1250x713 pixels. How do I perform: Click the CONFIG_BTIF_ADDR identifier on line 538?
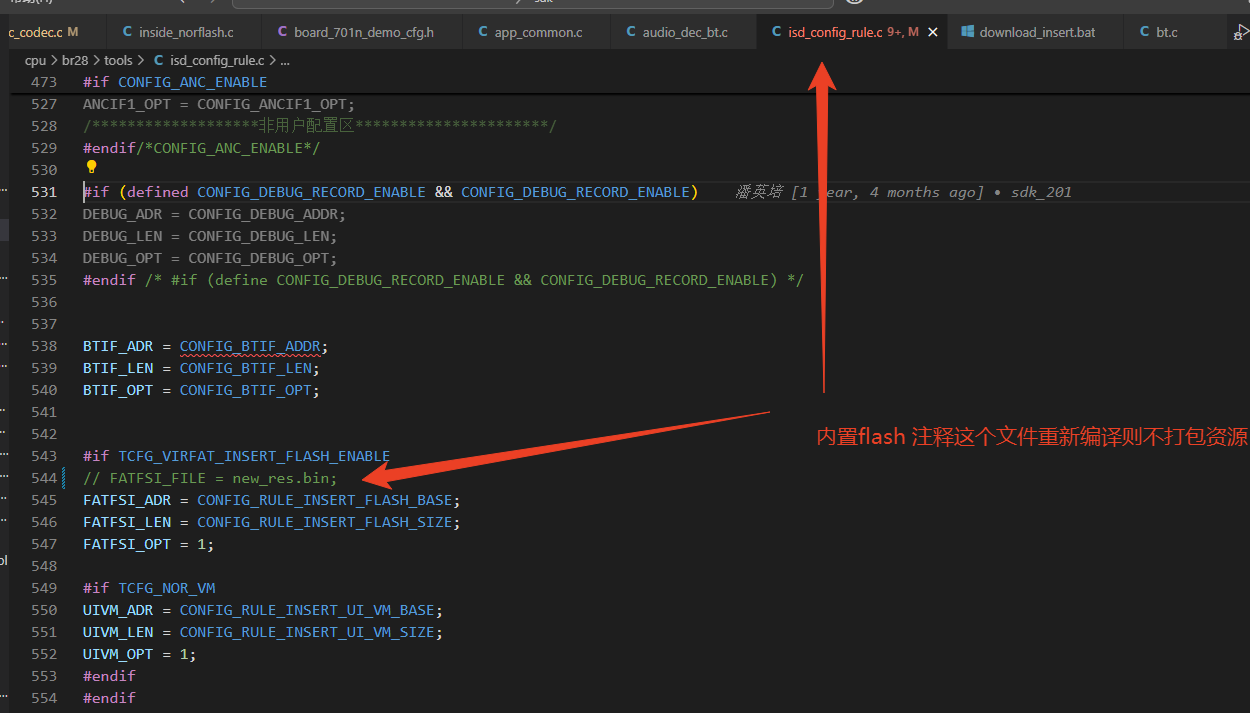coord(250,346)
